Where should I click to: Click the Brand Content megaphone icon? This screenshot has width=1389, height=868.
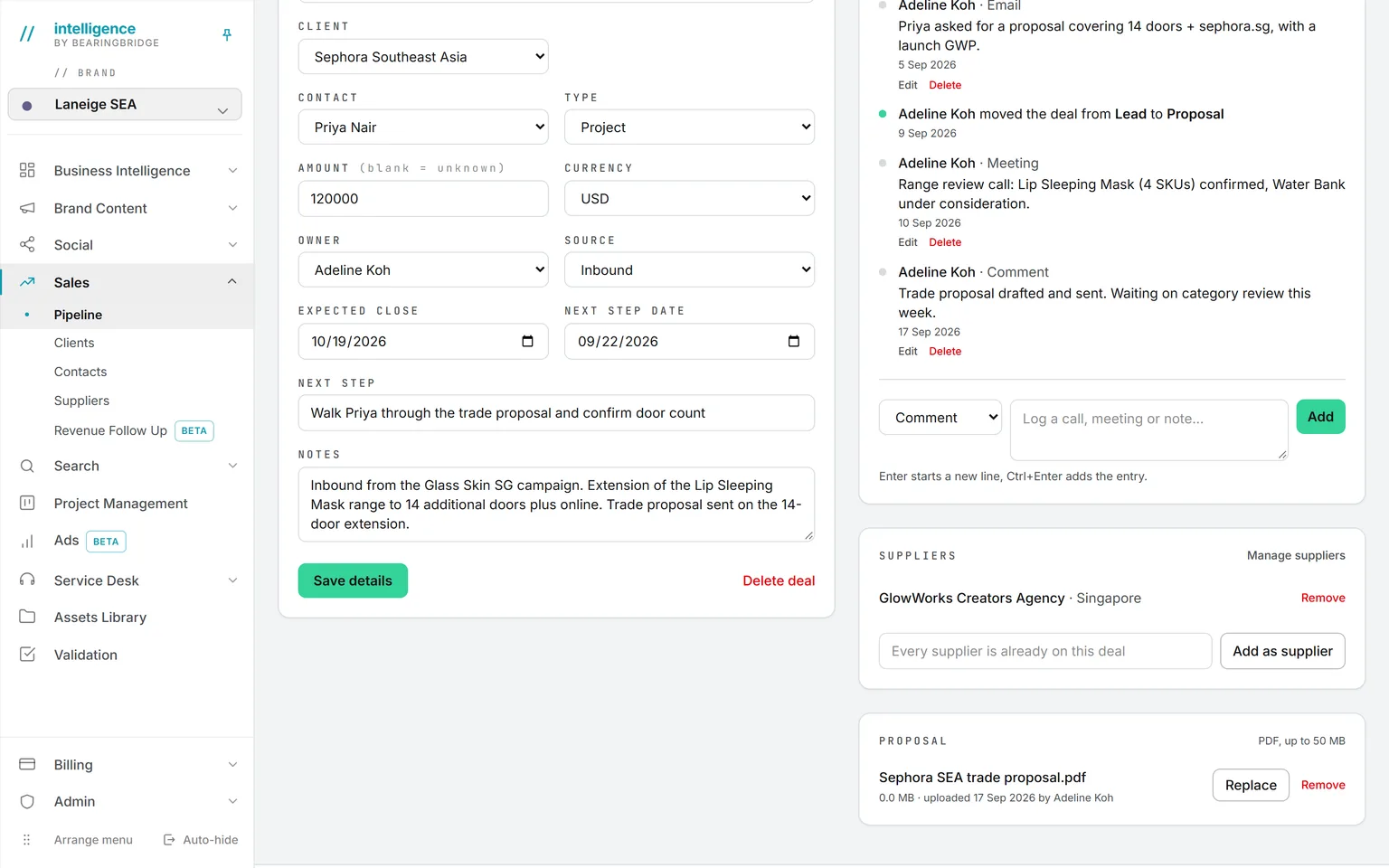pos(27,208)
